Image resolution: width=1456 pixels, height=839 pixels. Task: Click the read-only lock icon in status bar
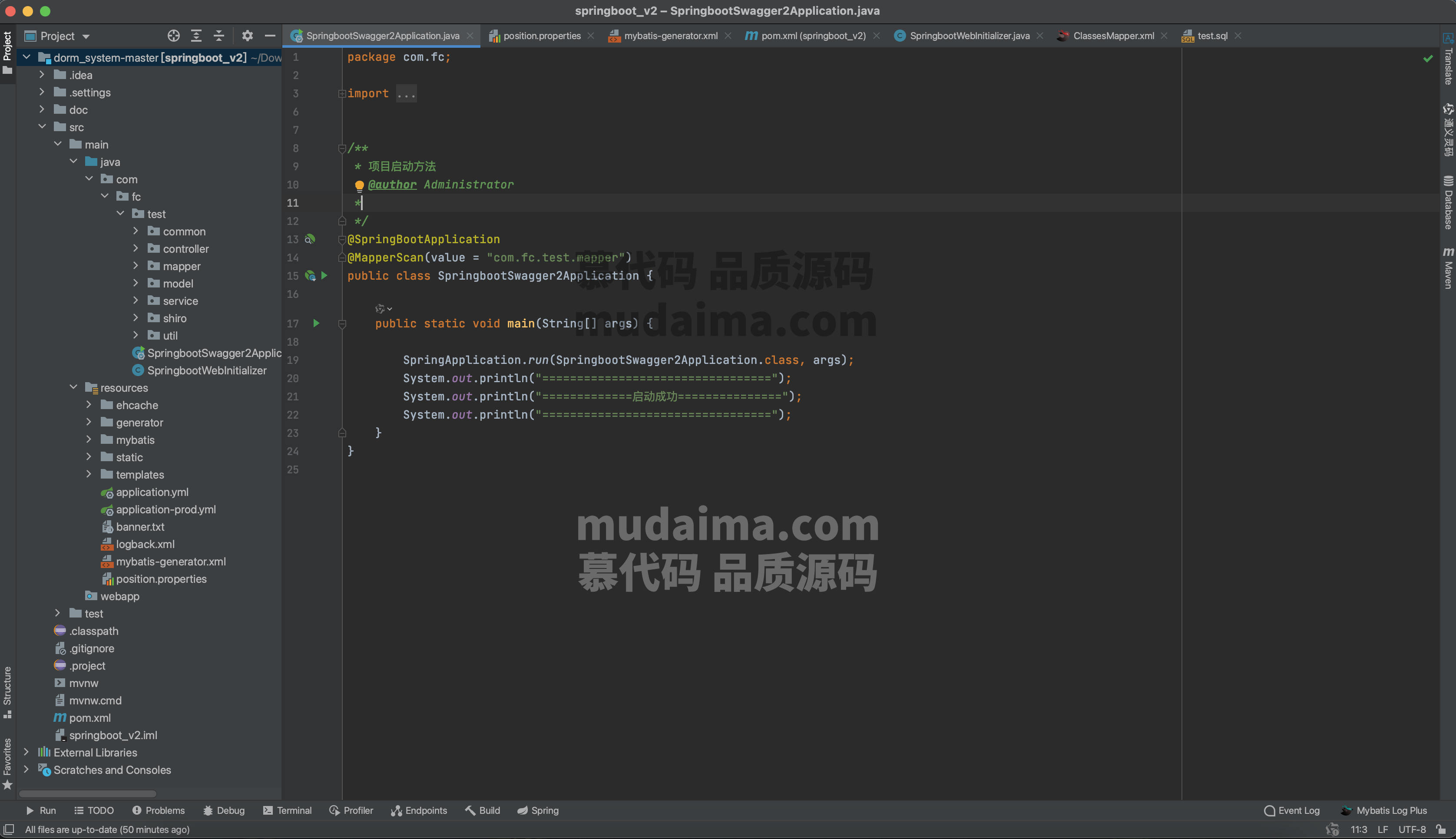click(1441, 829)
